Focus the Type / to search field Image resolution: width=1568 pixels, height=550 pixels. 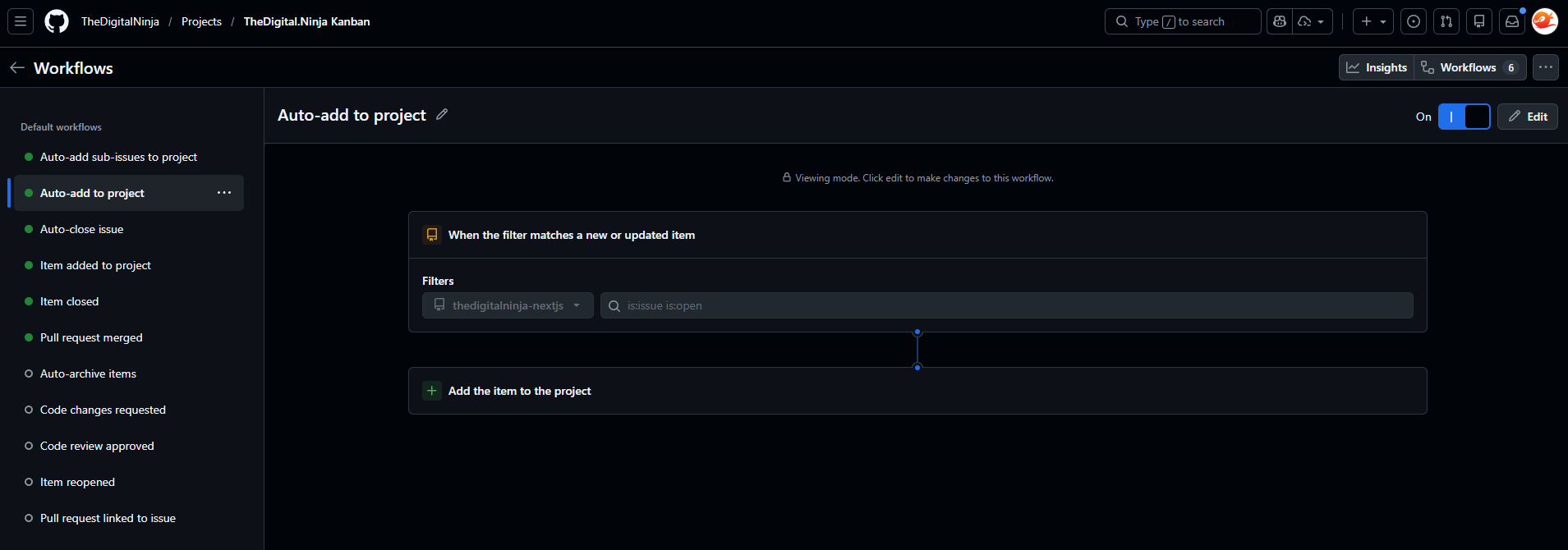tap(1183, 21)
